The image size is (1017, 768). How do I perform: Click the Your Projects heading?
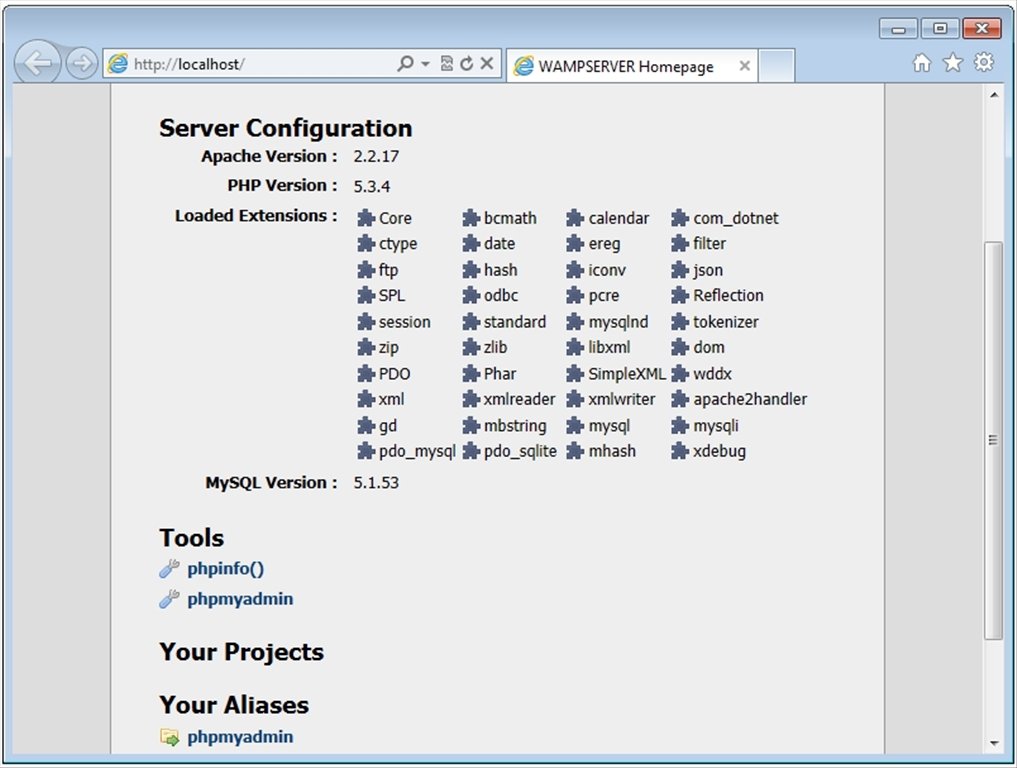tap(242, 652)
